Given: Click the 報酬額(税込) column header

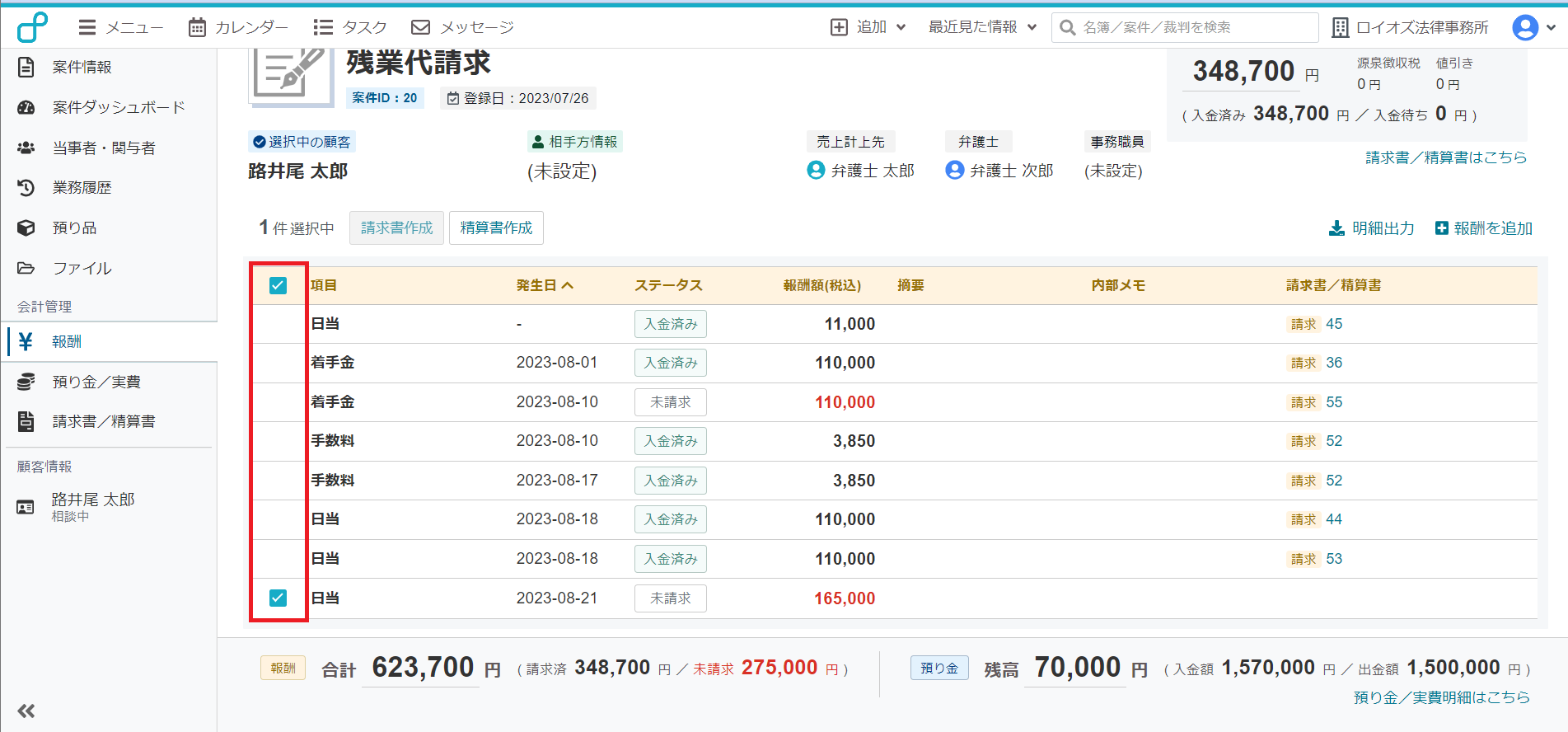Looking at the screenshot, I should (822, 285).
